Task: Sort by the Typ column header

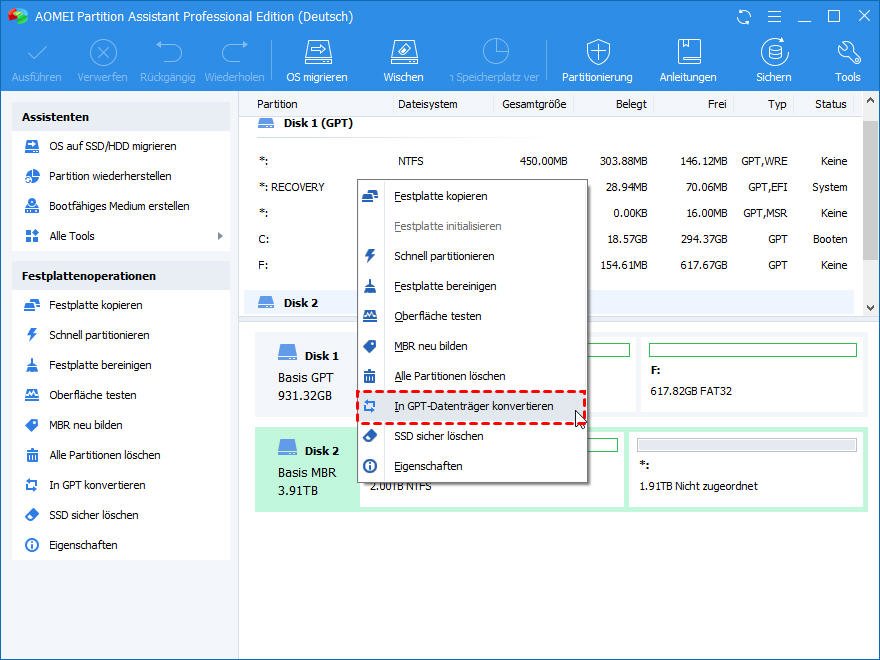Action: tap(777, 104)
